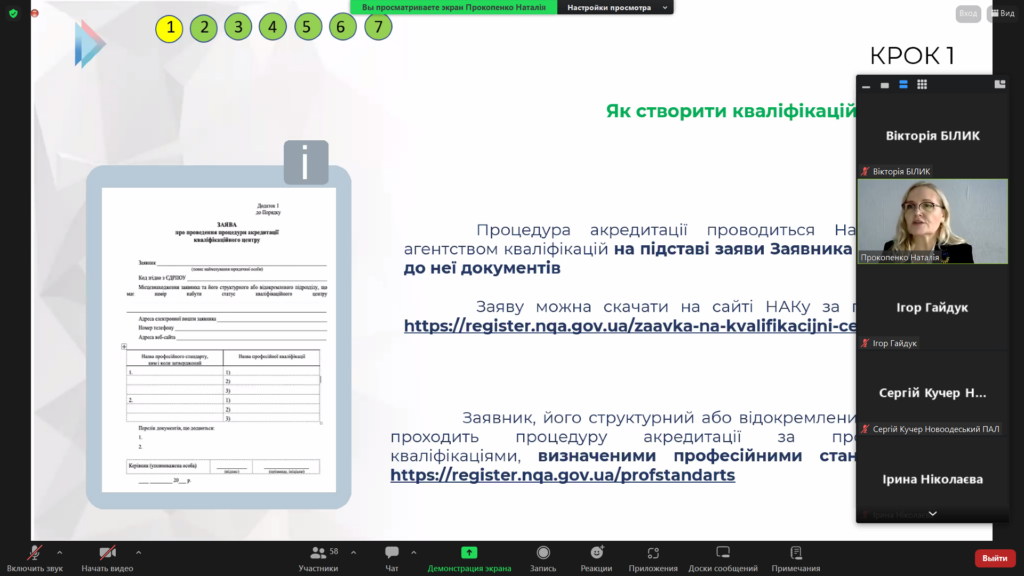Expand the audio options arrow
Screen dimensions: 1024x576
[x=60, y=552]
